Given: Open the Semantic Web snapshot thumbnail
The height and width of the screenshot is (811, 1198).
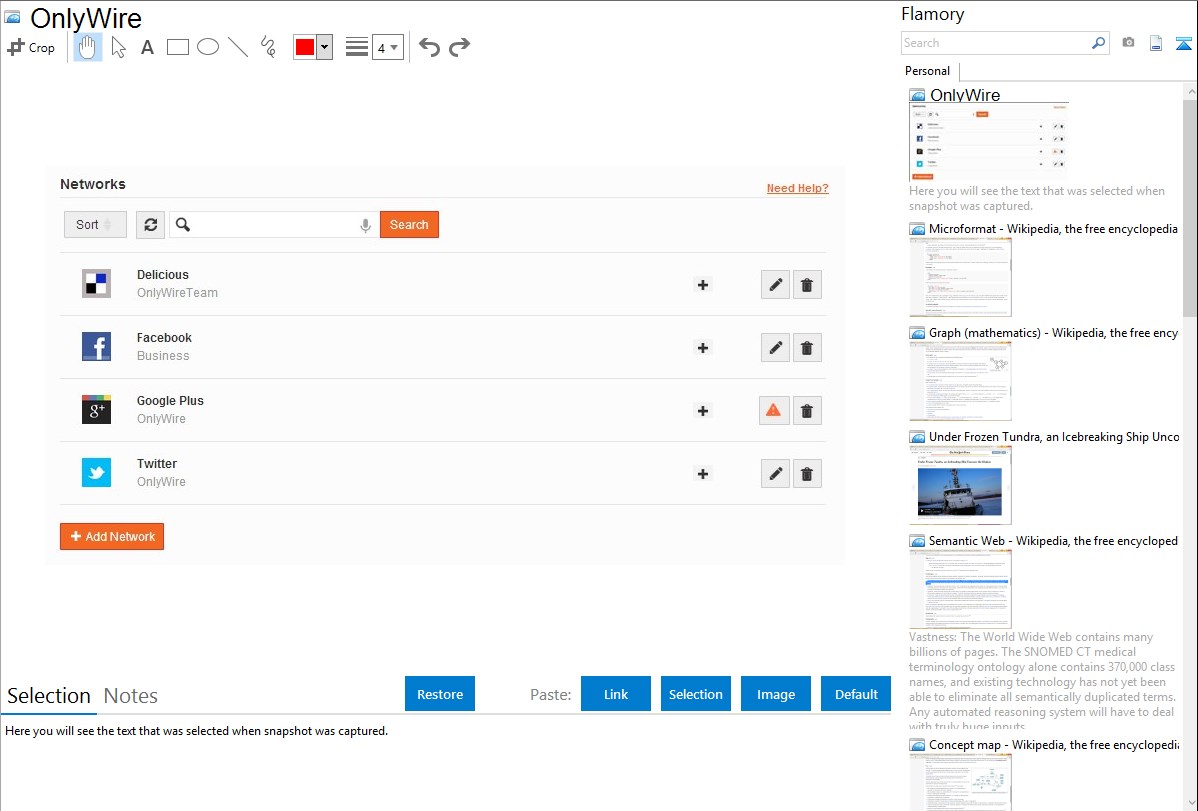Looking at the screenshot, I should (960, 589).
